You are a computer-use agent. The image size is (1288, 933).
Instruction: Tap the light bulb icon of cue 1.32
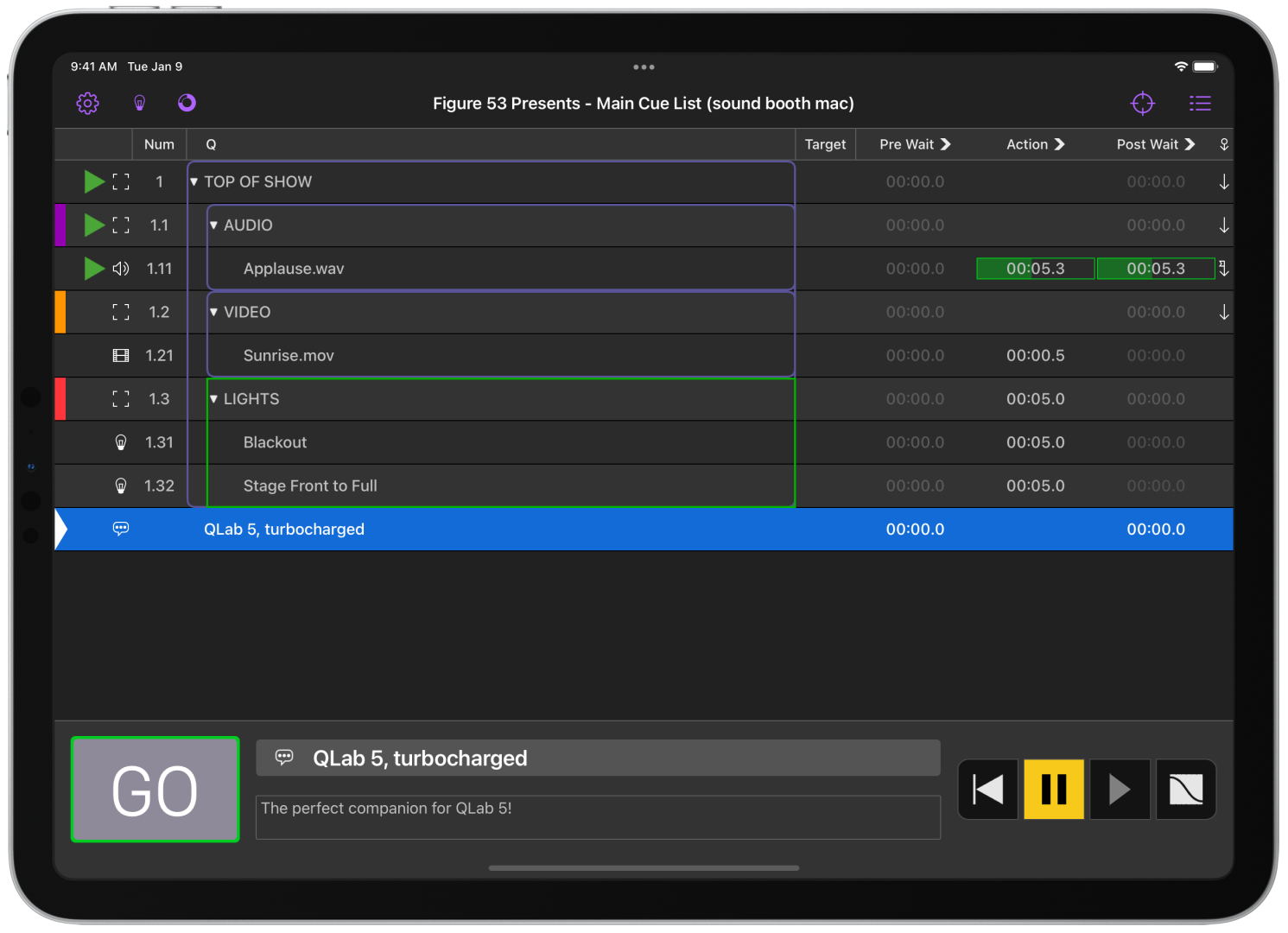pyautogui.click(x=121, y=486)
